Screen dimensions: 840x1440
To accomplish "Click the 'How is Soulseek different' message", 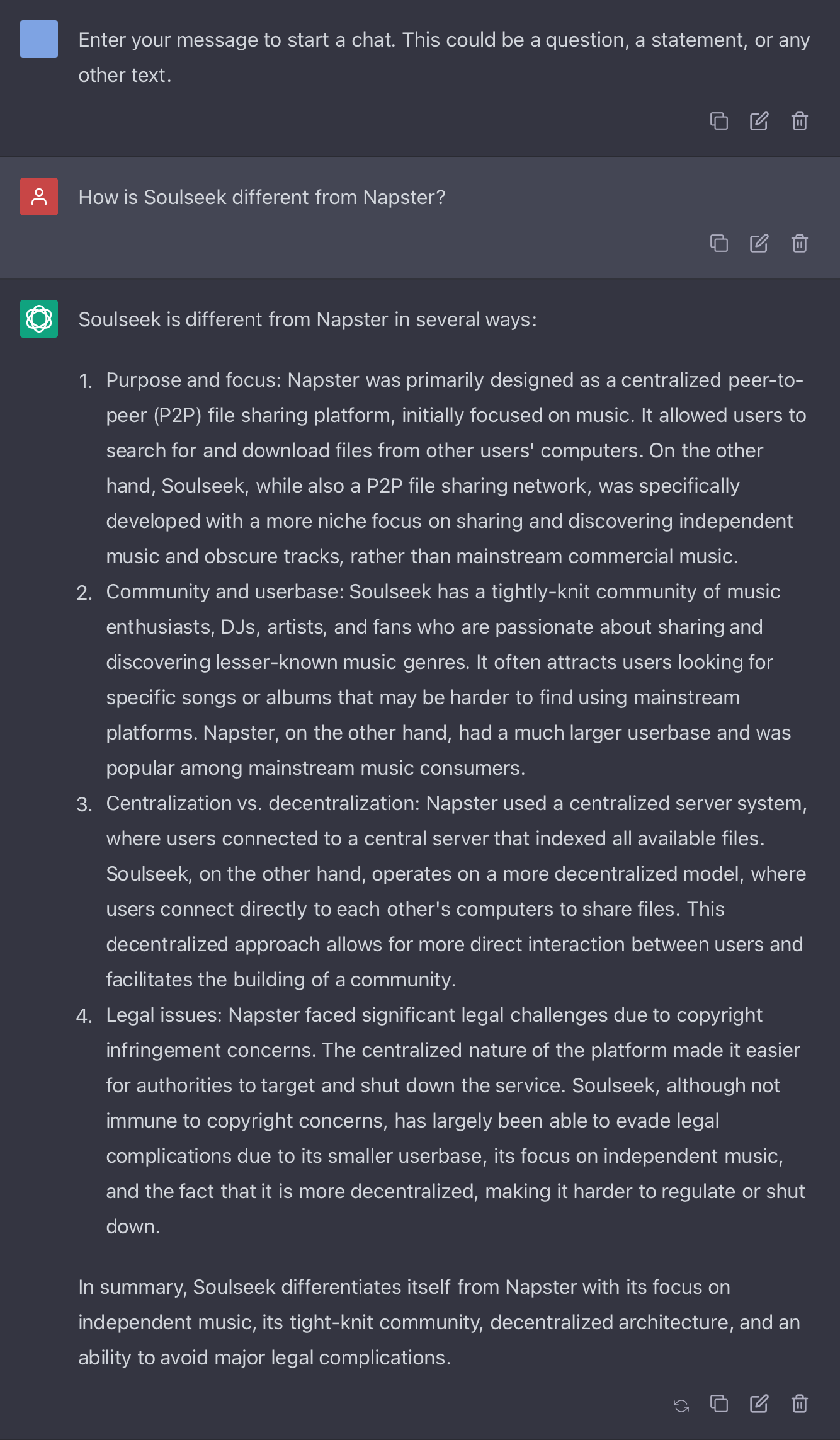I will 262,197.
